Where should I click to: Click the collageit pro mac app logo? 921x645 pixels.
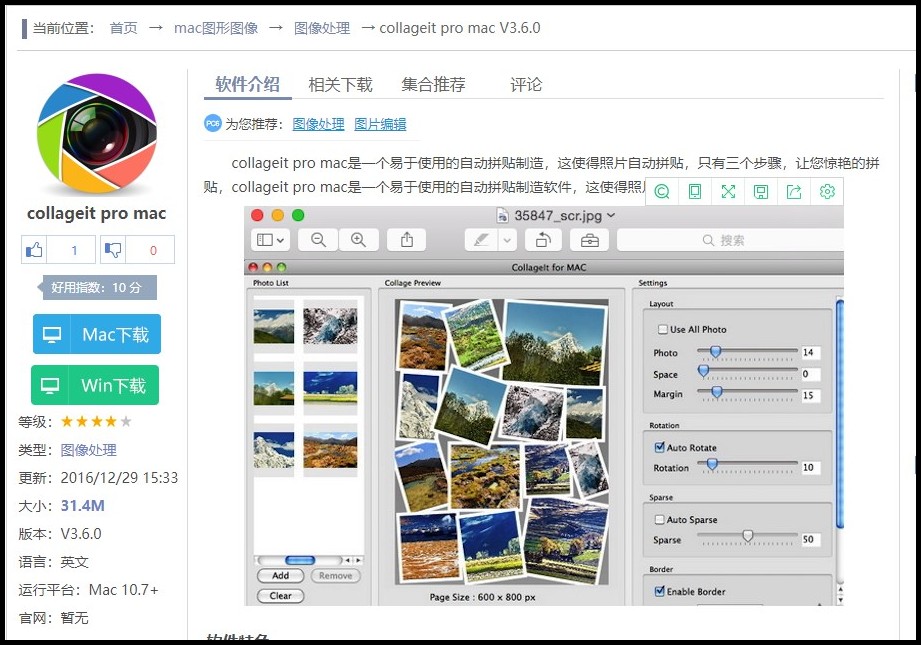(x=97, y=134)
